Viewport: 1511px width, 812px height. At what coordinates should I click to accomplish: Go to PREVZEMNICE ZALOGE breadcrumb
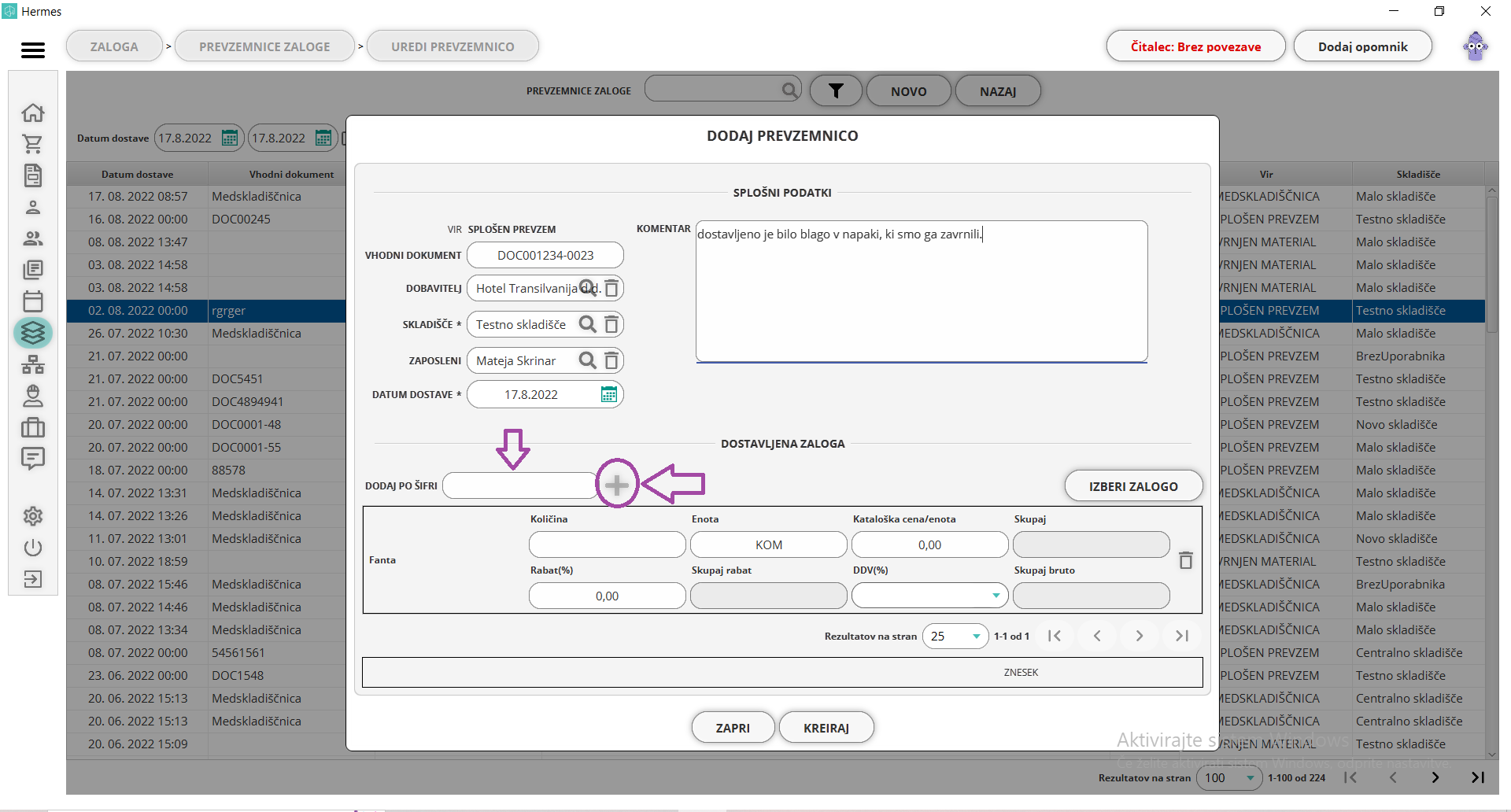click(x=264, y=46)
